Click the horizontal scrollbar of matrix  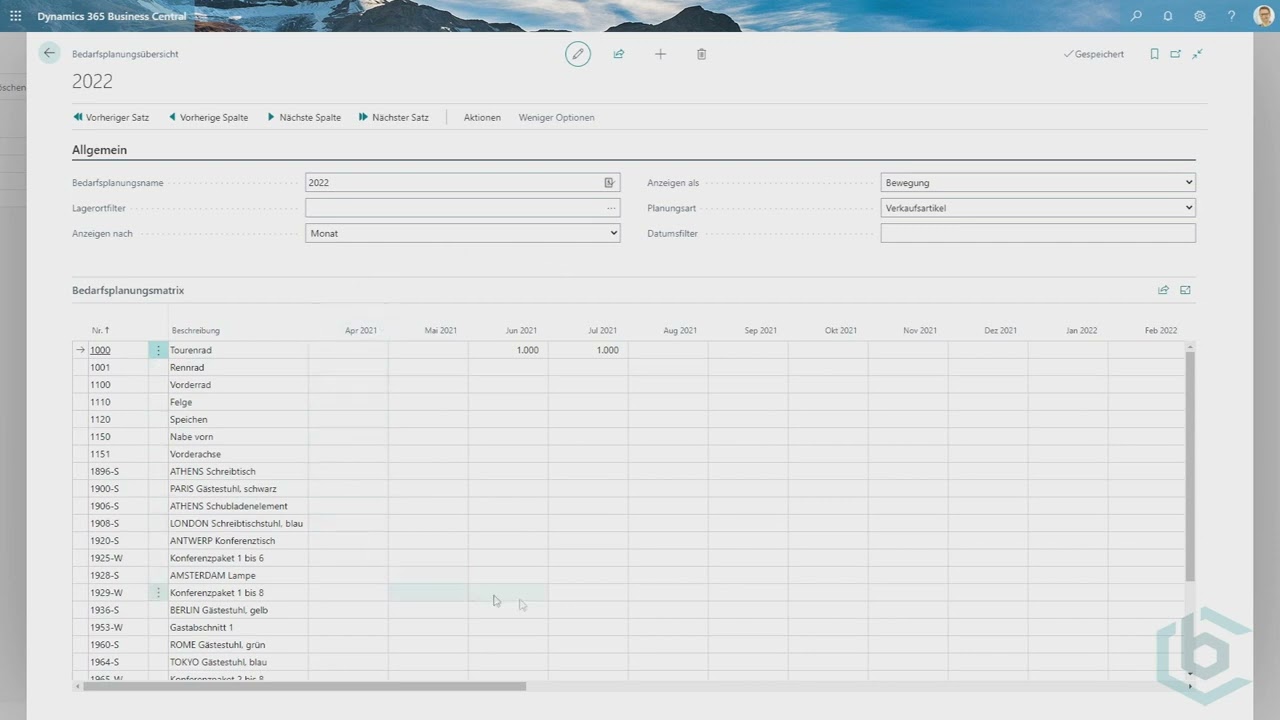(x=300, y=686)
